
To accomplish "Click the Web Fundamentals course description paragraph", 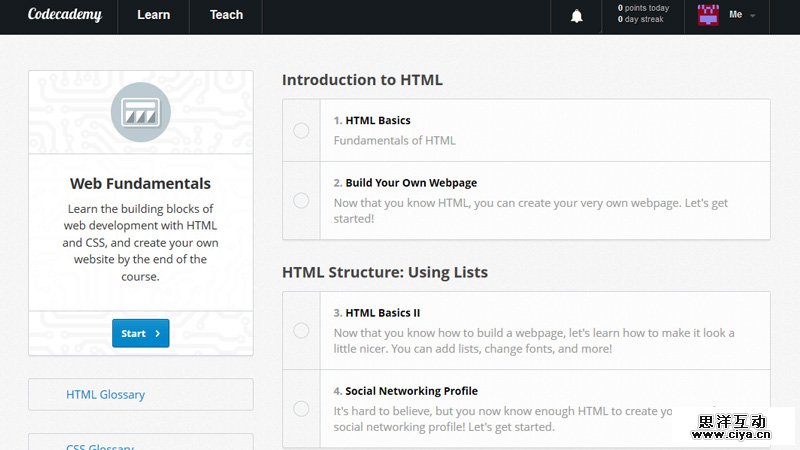I will click(140, 242).
